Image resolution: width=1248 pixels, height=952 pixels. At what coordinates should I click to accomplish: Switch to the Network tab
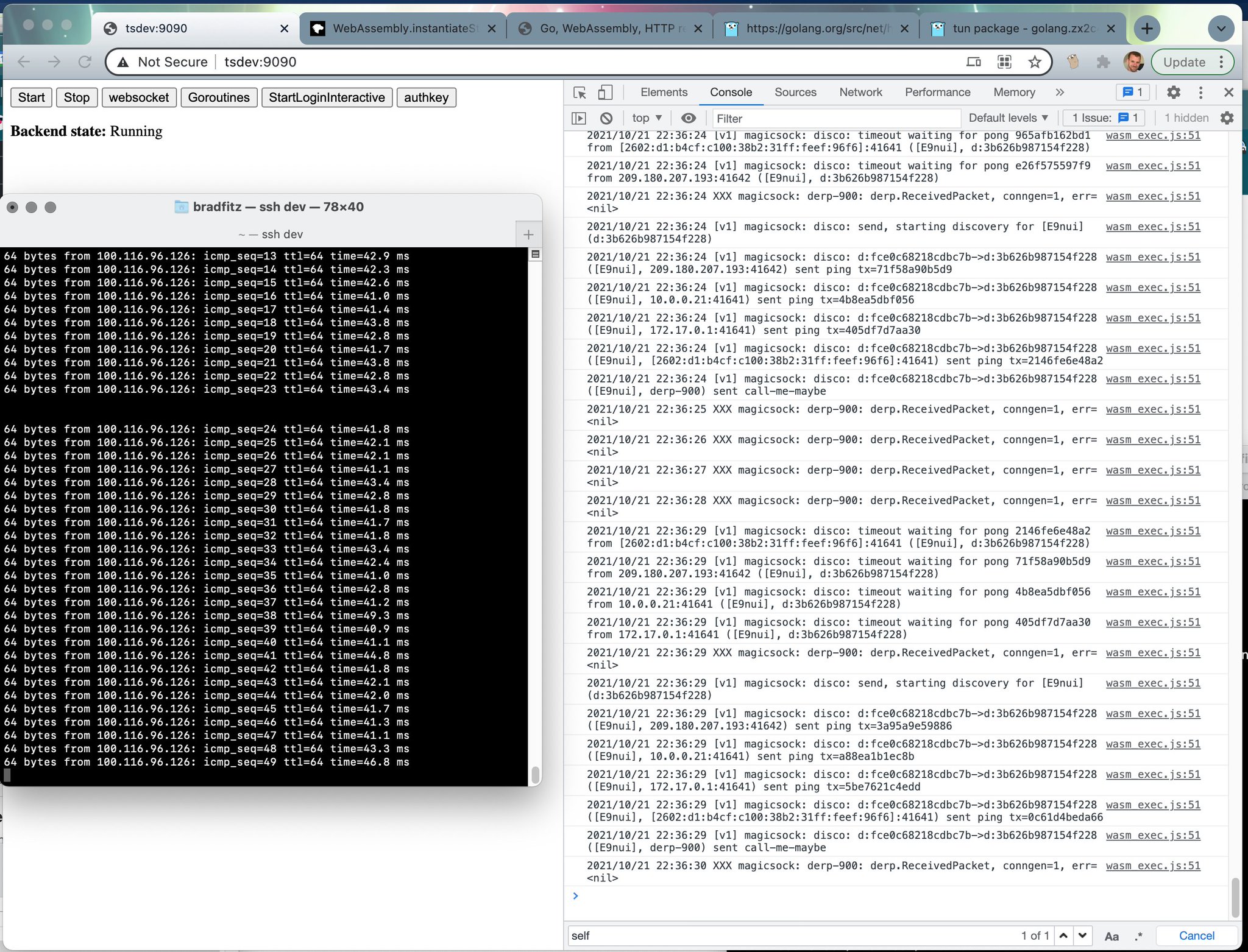860,93
